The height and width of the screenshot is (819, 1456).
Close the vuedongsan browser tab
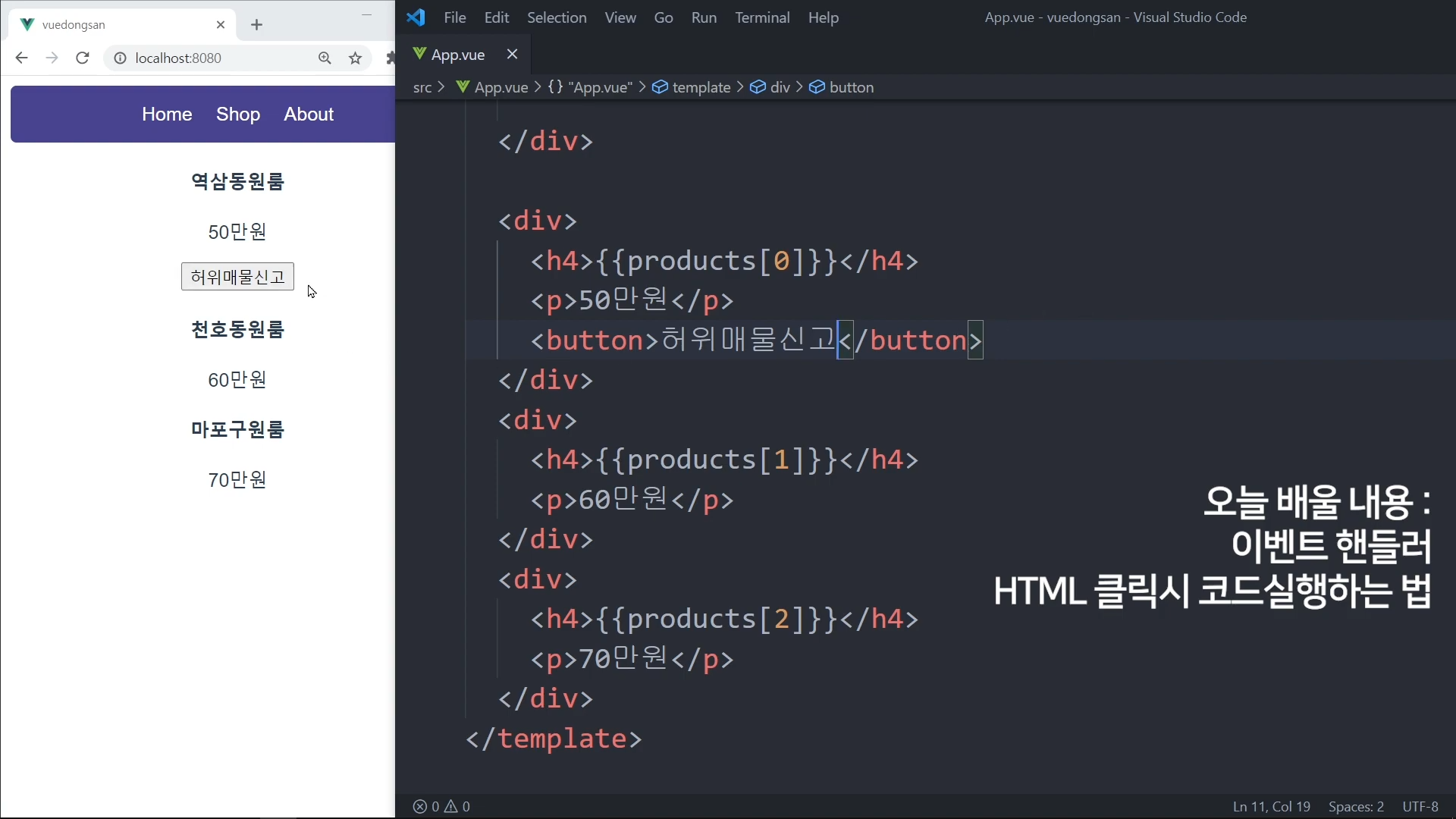(x=221, y=25)
